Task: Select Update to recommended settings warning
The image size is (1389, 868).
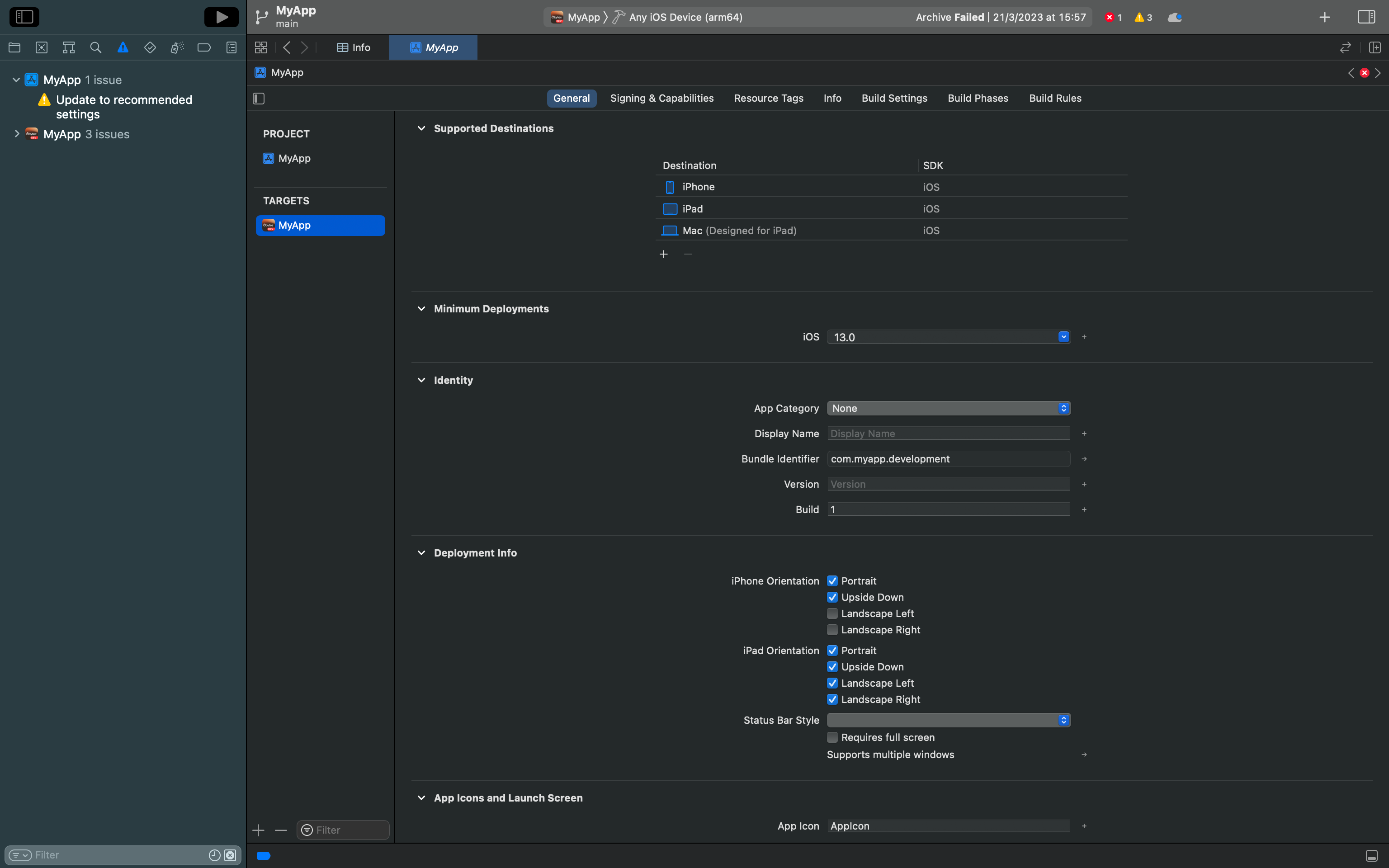Action: (x=124, y=107)
